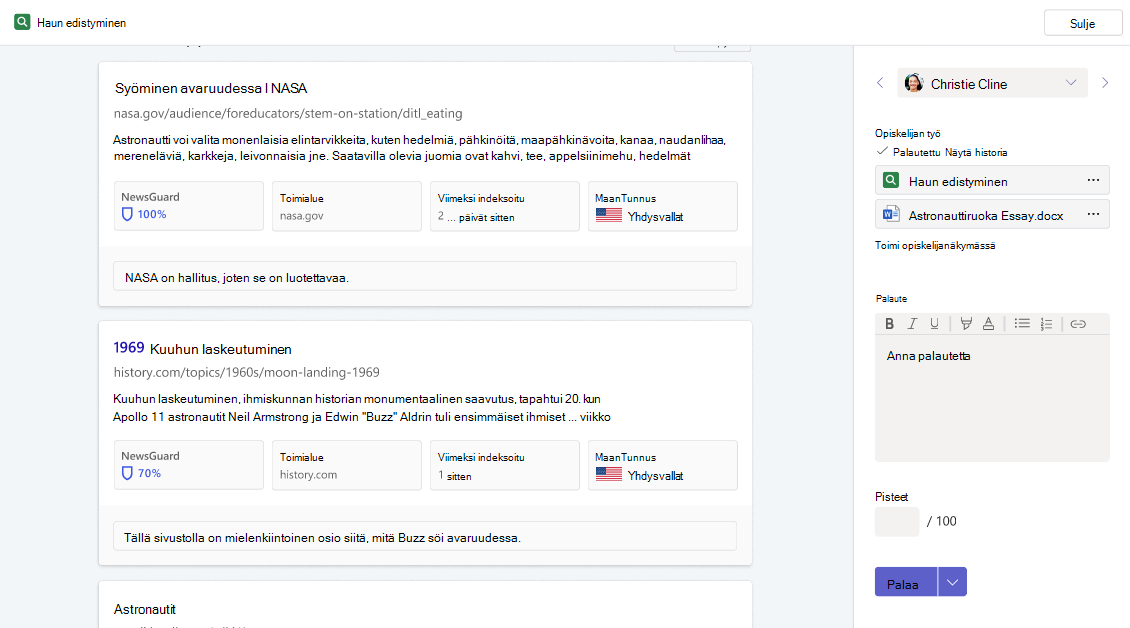Click the US flag on the history.com card
The height and width of the screenshot is (628, 1130).
[609, 474]
